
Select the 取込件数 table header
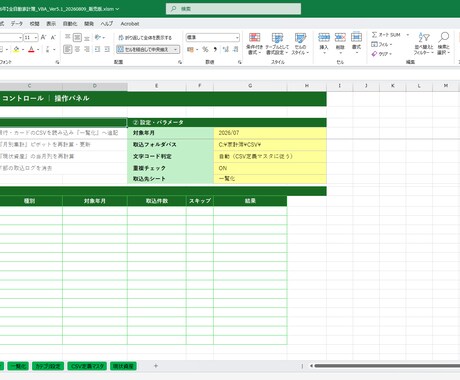157,201
